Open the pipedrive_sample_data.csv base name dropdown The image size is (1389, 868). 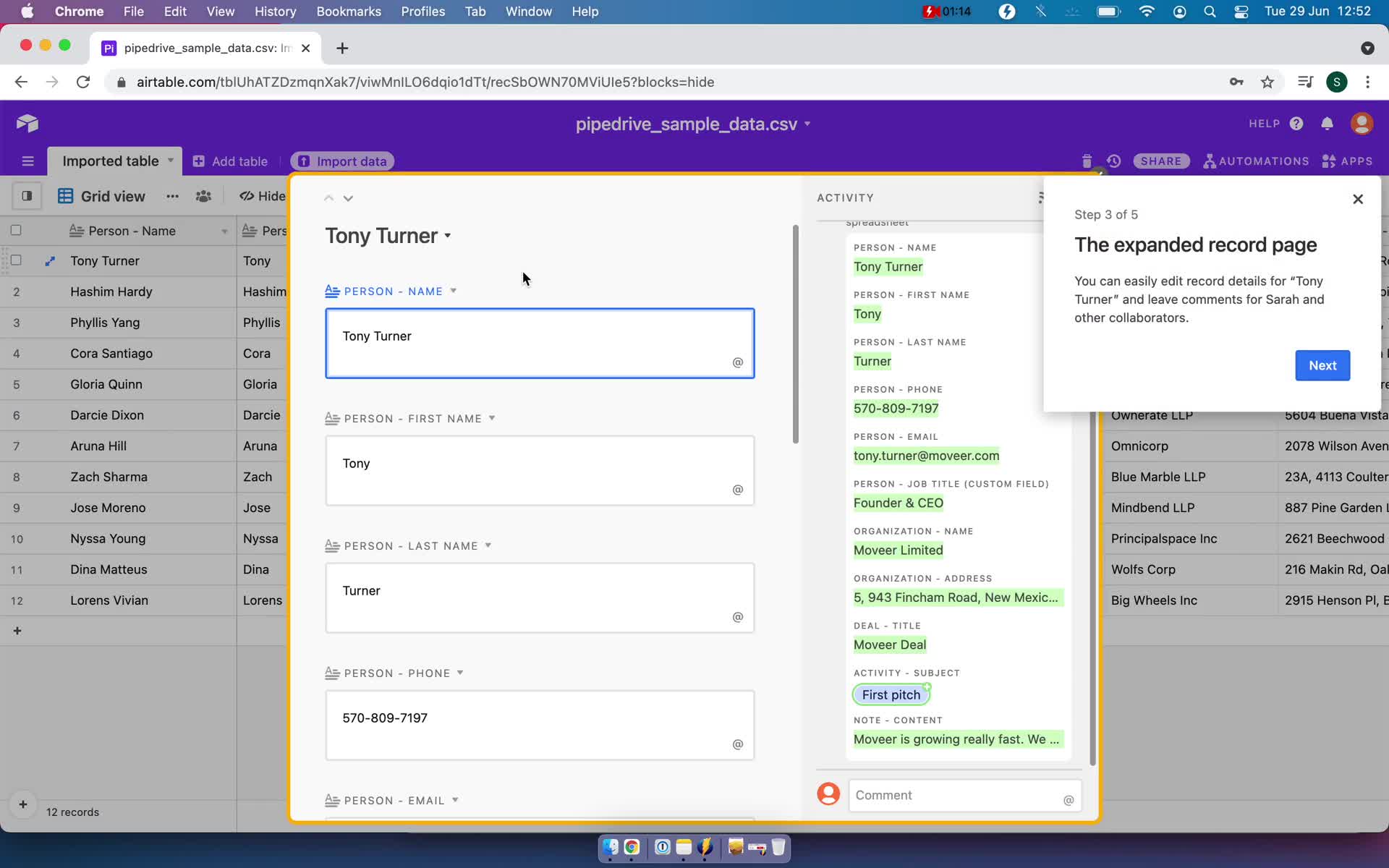pyautogui.click(x=807, y=124)
